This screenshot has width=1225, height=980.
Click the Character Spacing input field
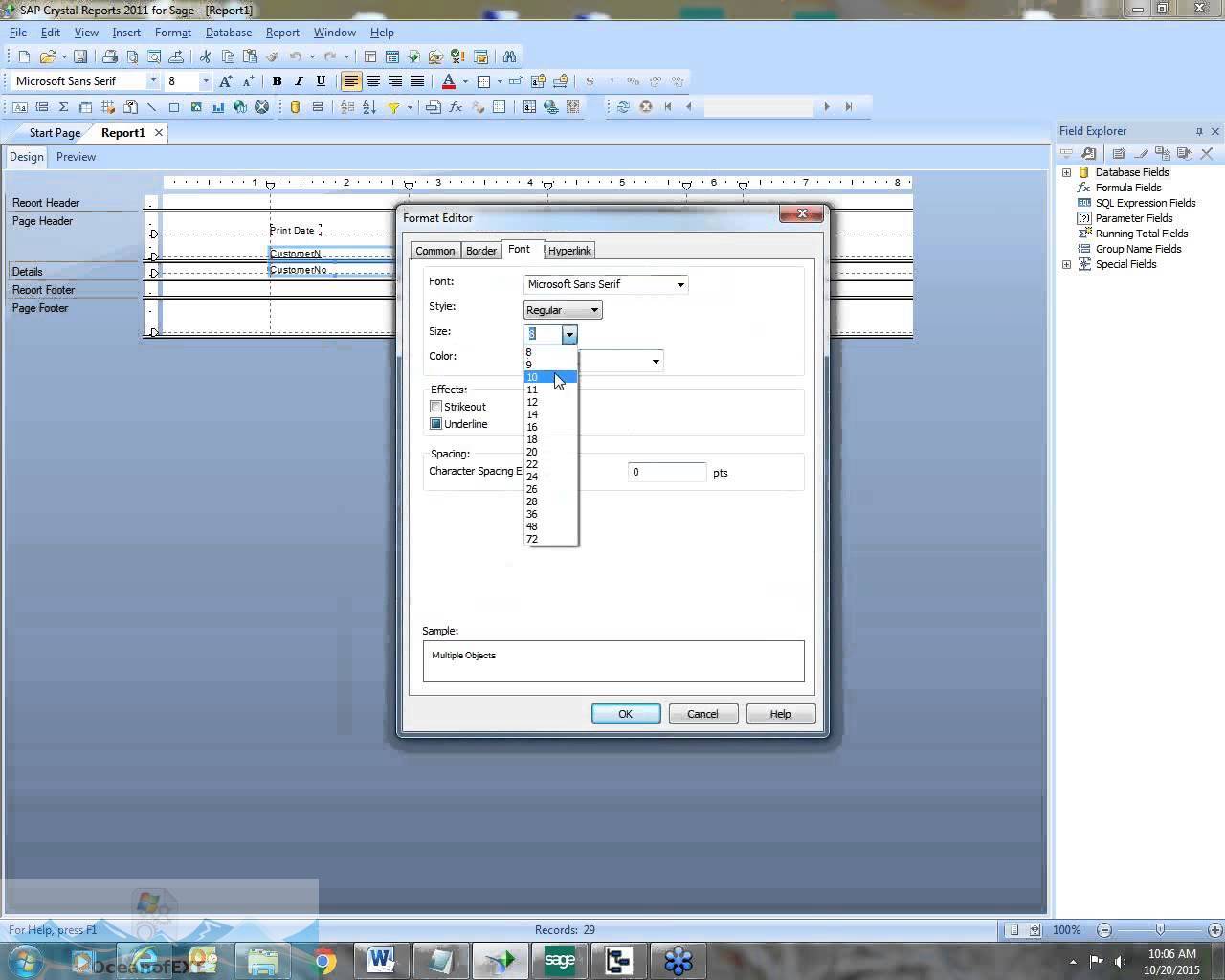tap(667, 472)
